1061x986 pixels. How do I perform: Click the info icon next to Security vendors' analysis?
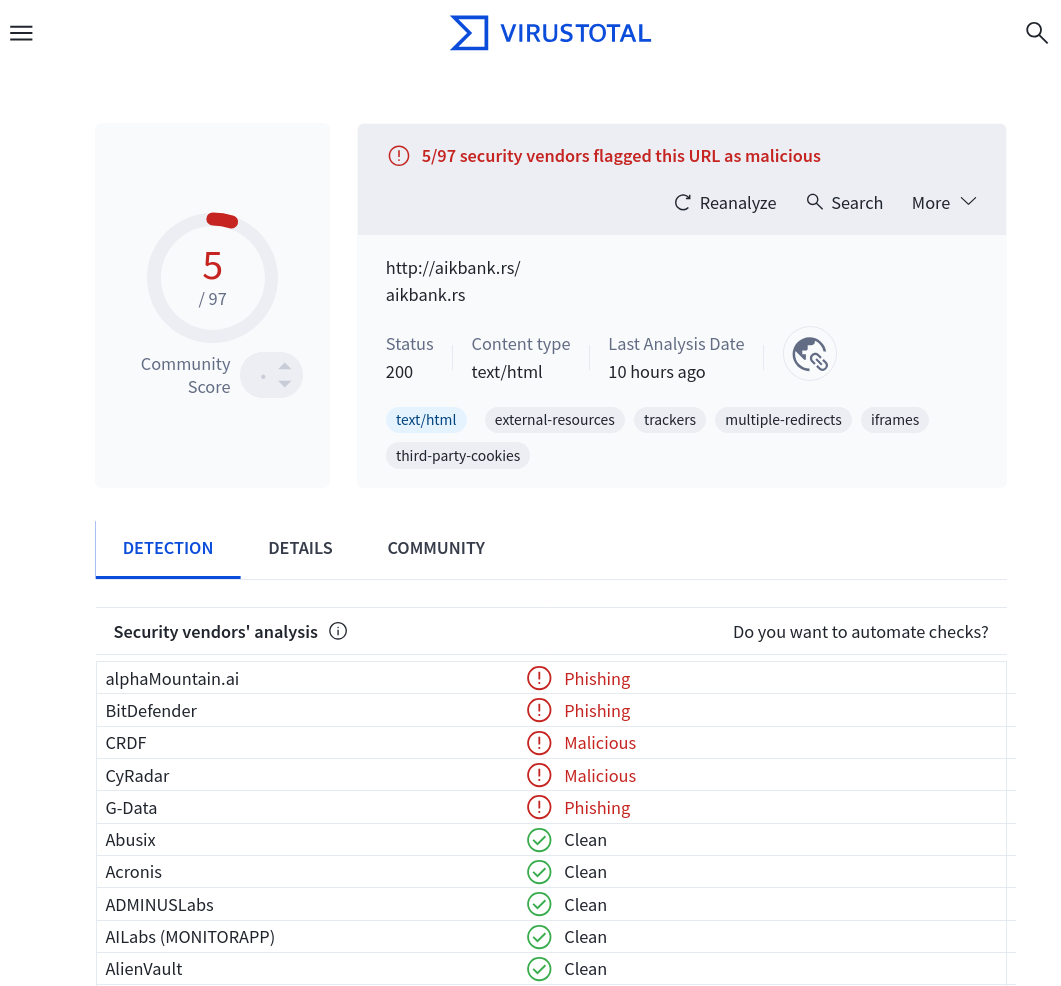click(x=338, y=631)
